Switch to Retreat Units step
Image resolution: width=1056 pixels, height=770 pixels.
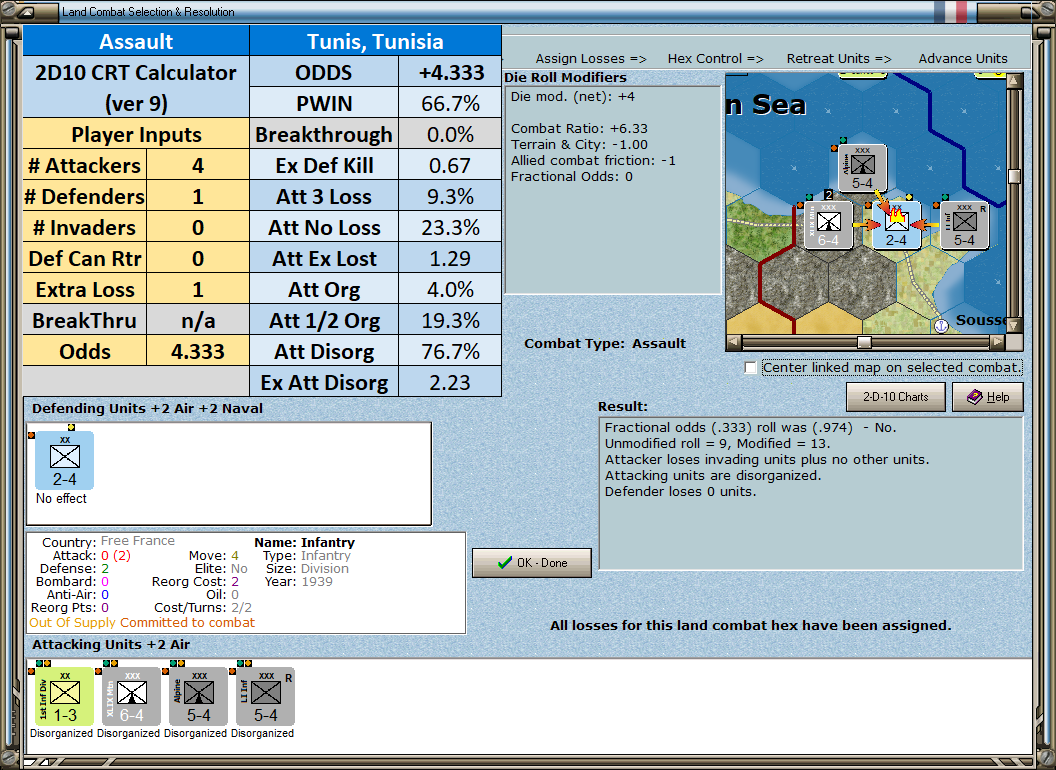click(838, 59)
